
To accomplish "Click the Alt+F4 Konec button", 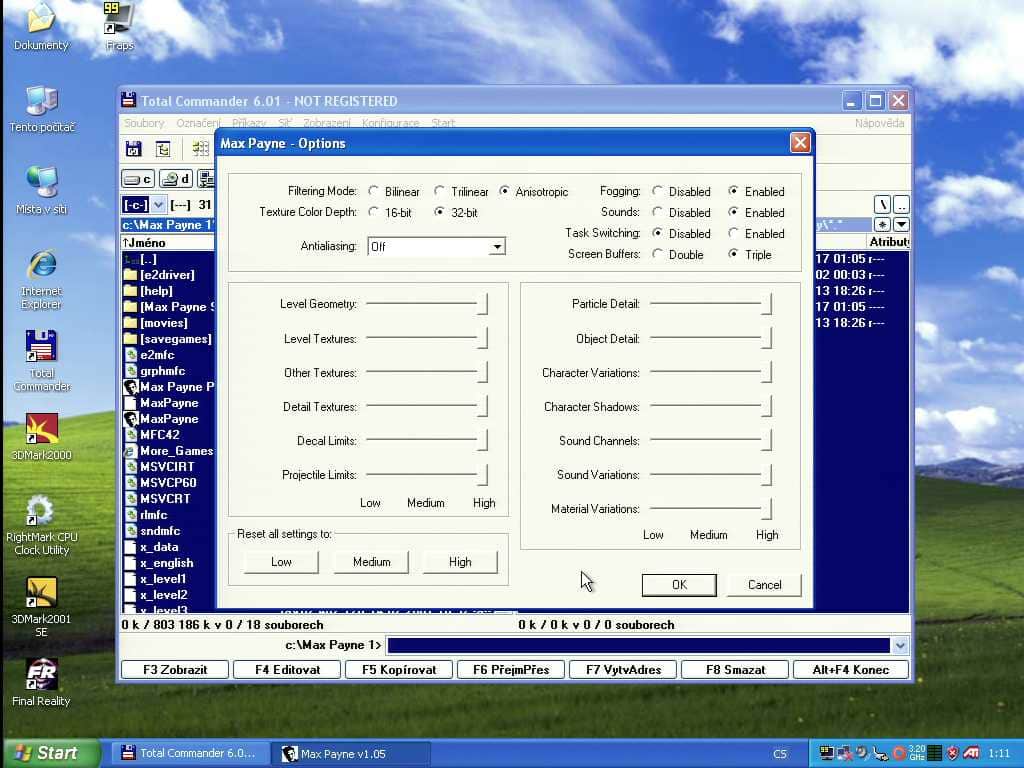I will [850, 669].
